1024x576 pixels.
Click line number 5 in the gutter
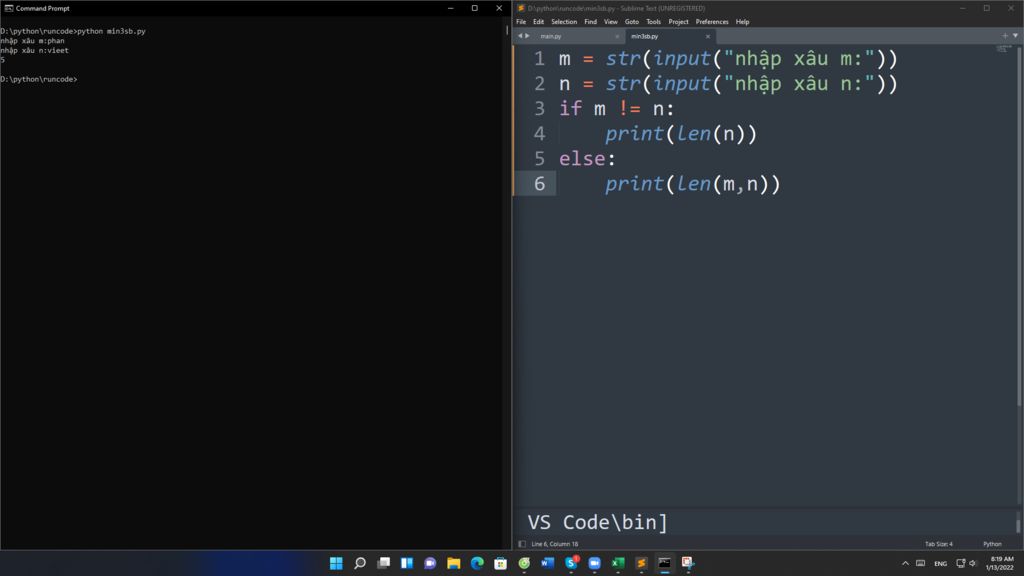[539, 159]
